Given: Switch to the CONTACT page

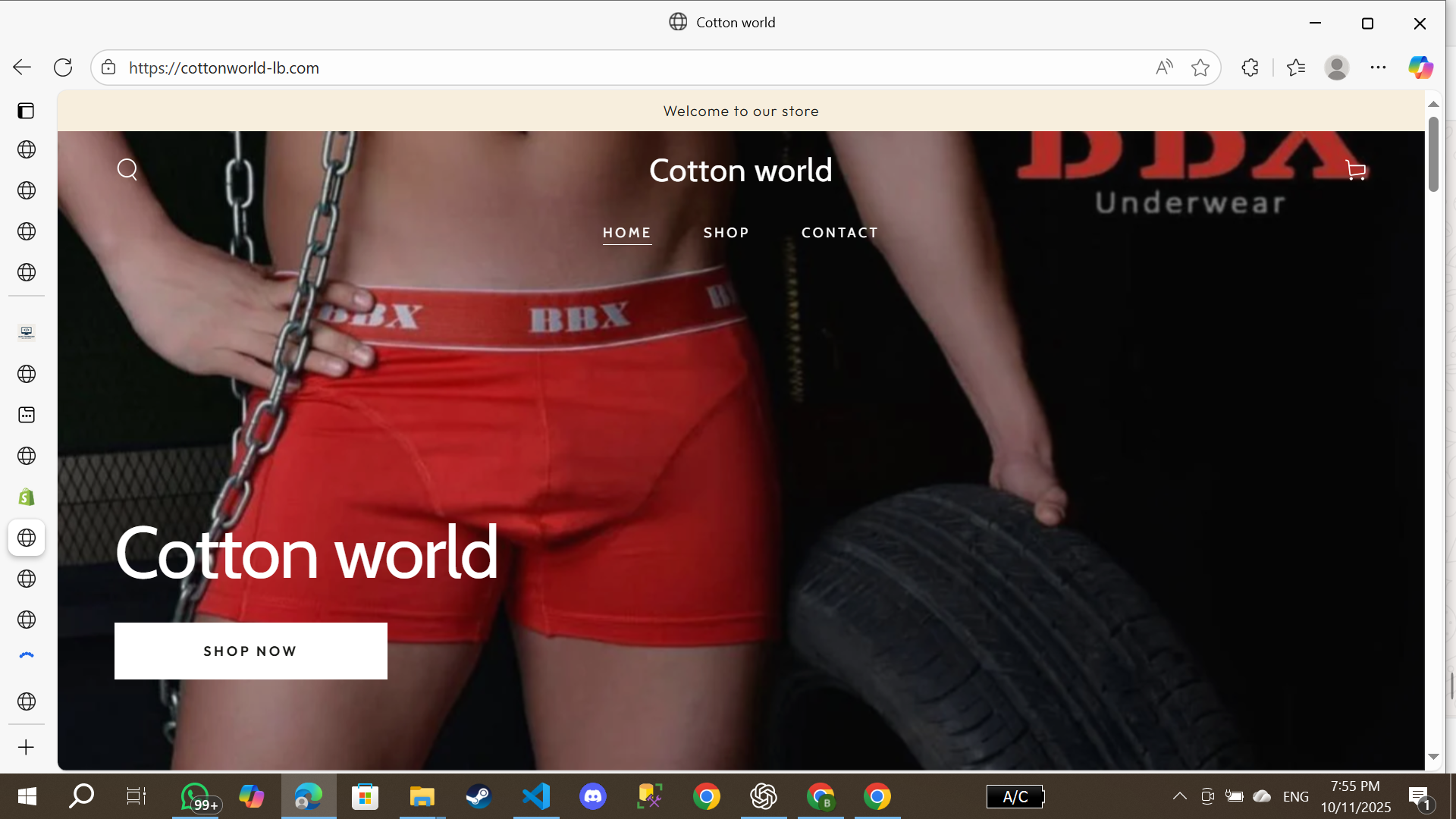Looking at the screenshot, I should tap(839, 233).
